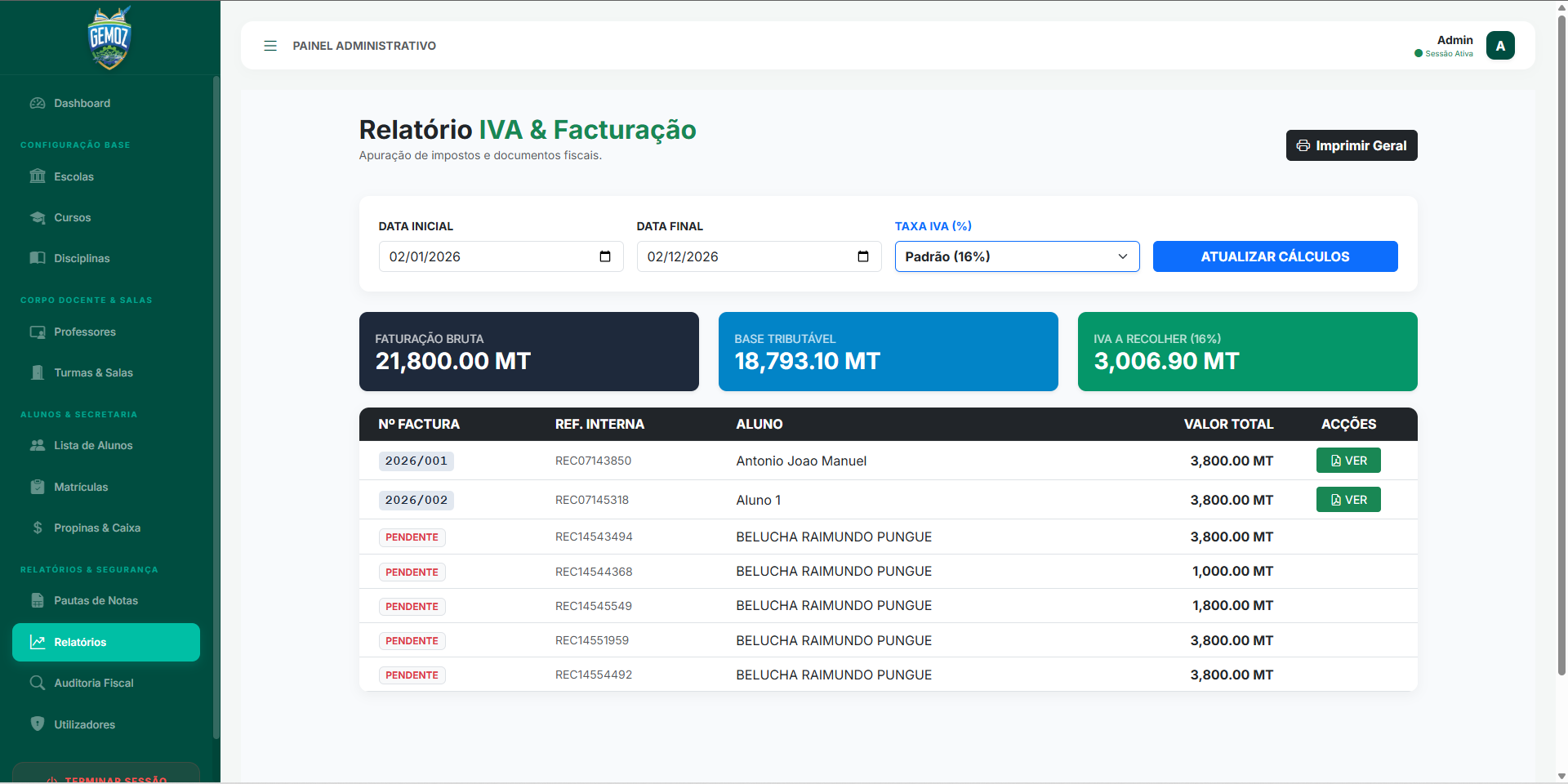Image resolution: width=1568 pixels, height=784 pixels.
Task: Click the Imprimir Geral button
Action: 1351,145
